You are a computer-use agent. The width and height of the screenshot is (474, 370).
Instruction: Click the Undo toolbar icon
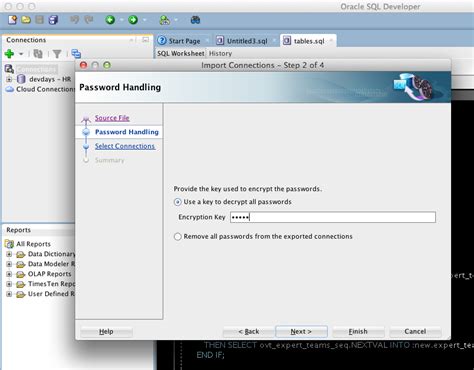click(74, 20)
